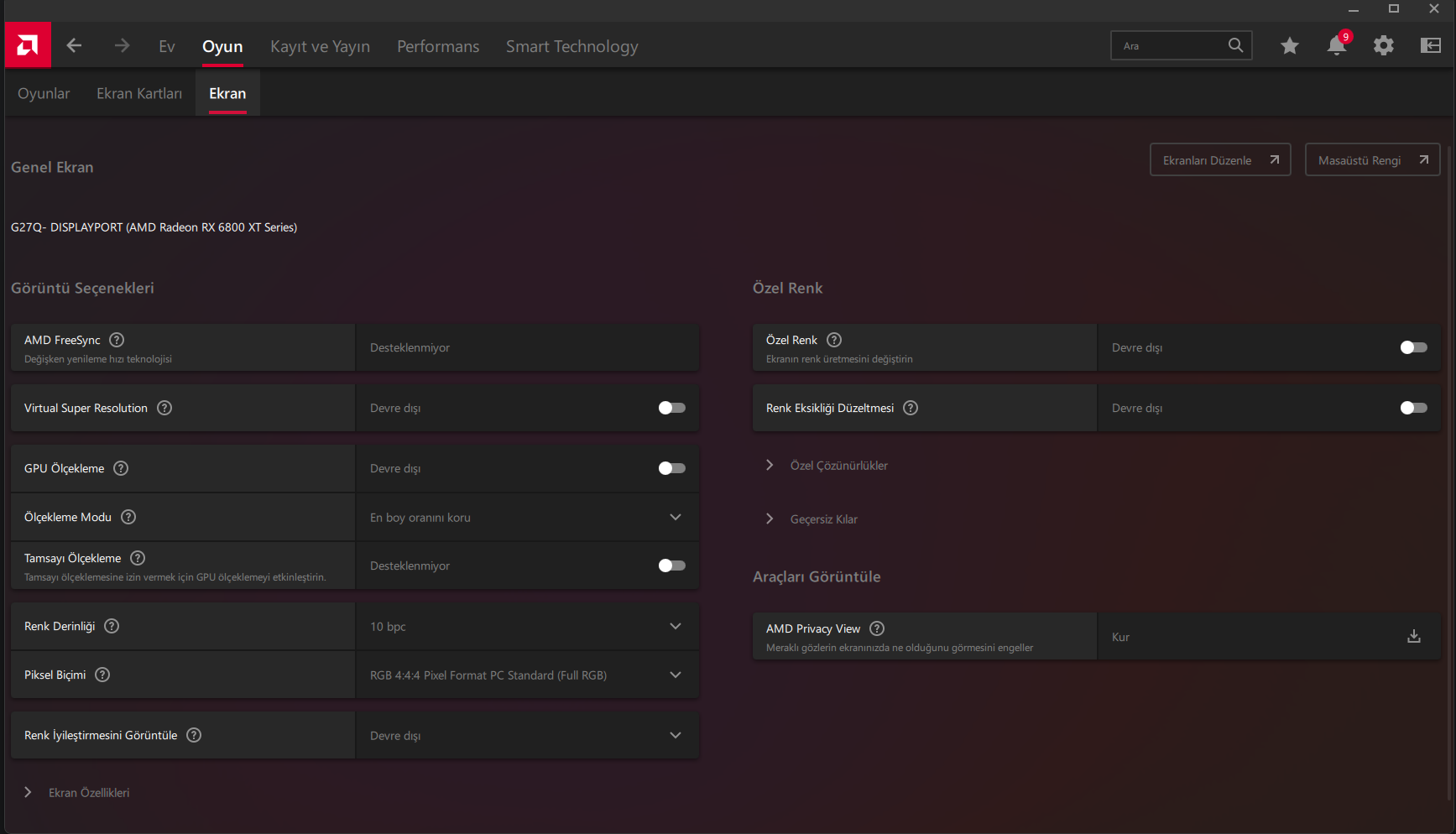Image resolution: width=1456 pixels, height=834 pixels.
Task: Open notifications bell icon
Action: coord(1337,45)
